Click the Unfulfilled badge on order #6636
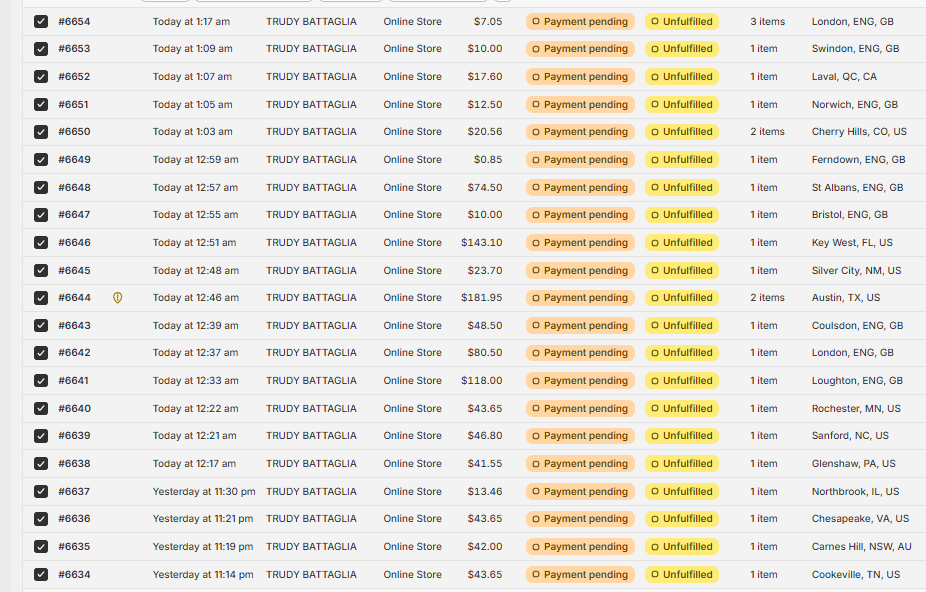The height and width of the screenshot is (592, 926). (x=682, y=519)
